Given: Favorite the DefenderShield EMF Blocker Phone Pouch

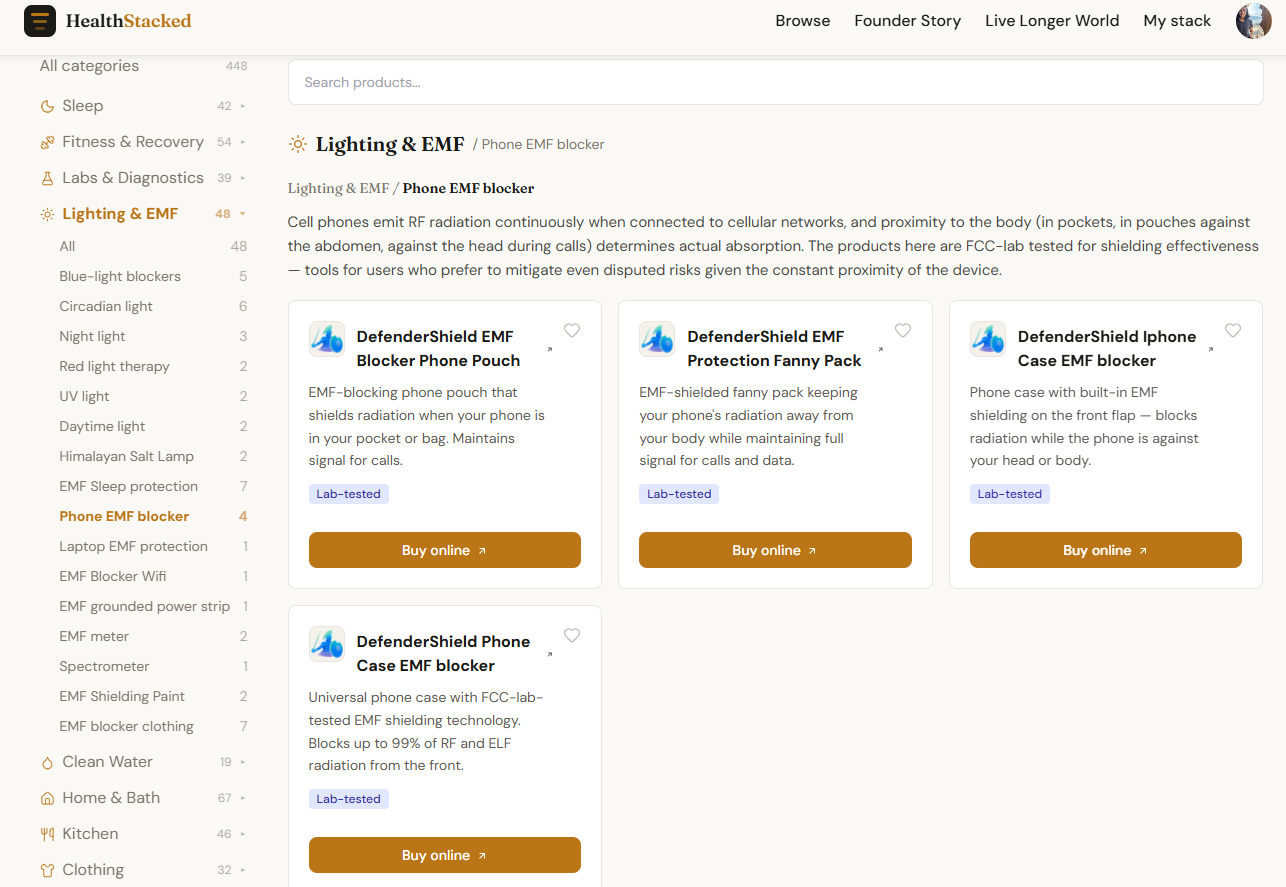Looking at the screenshot, I should coord(572,330).
